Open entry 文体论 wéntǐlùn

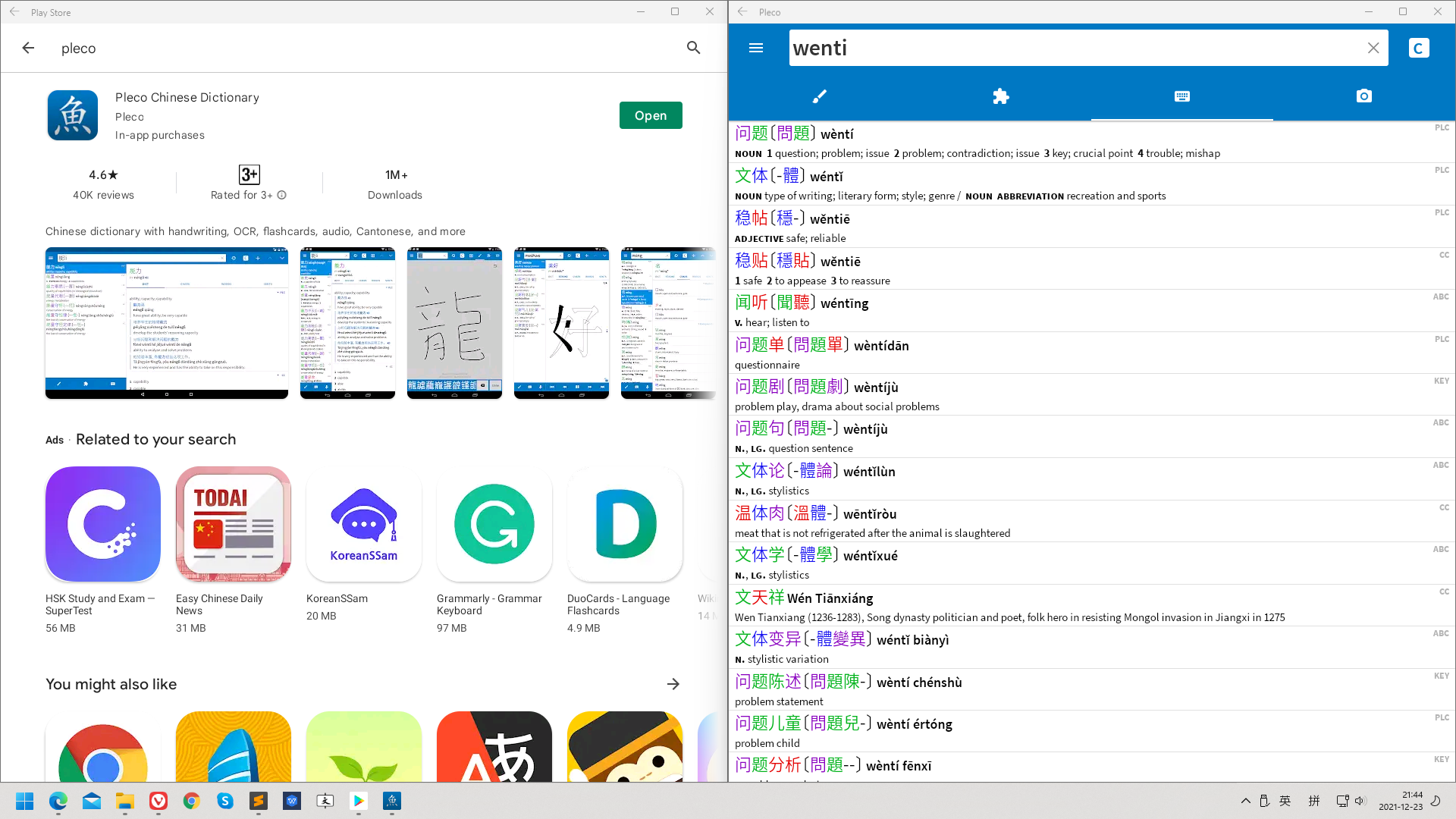(x=1091, y=479)
